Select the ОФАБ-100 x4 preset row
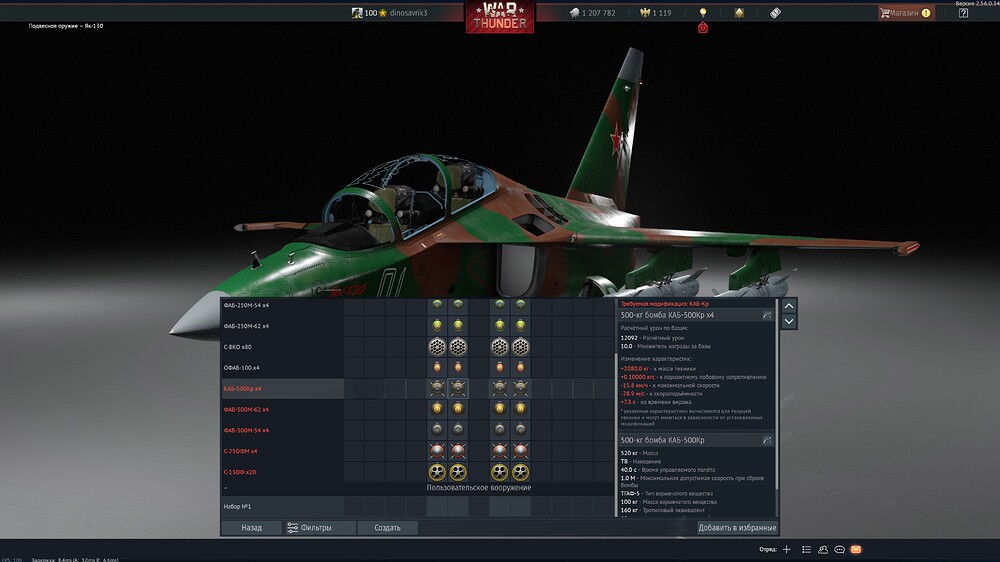 point(418,367)
